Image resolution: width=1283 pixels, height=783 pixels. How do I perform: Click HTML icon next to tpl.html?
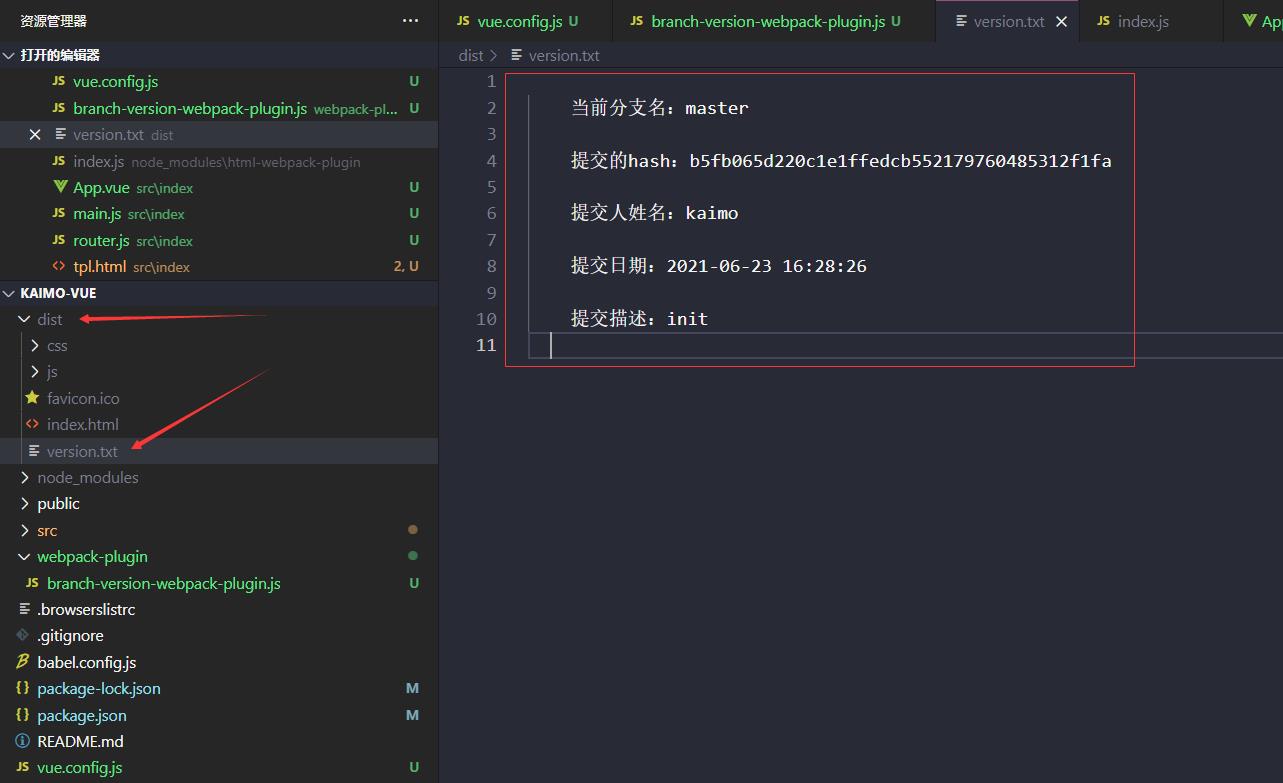point(58,266)
